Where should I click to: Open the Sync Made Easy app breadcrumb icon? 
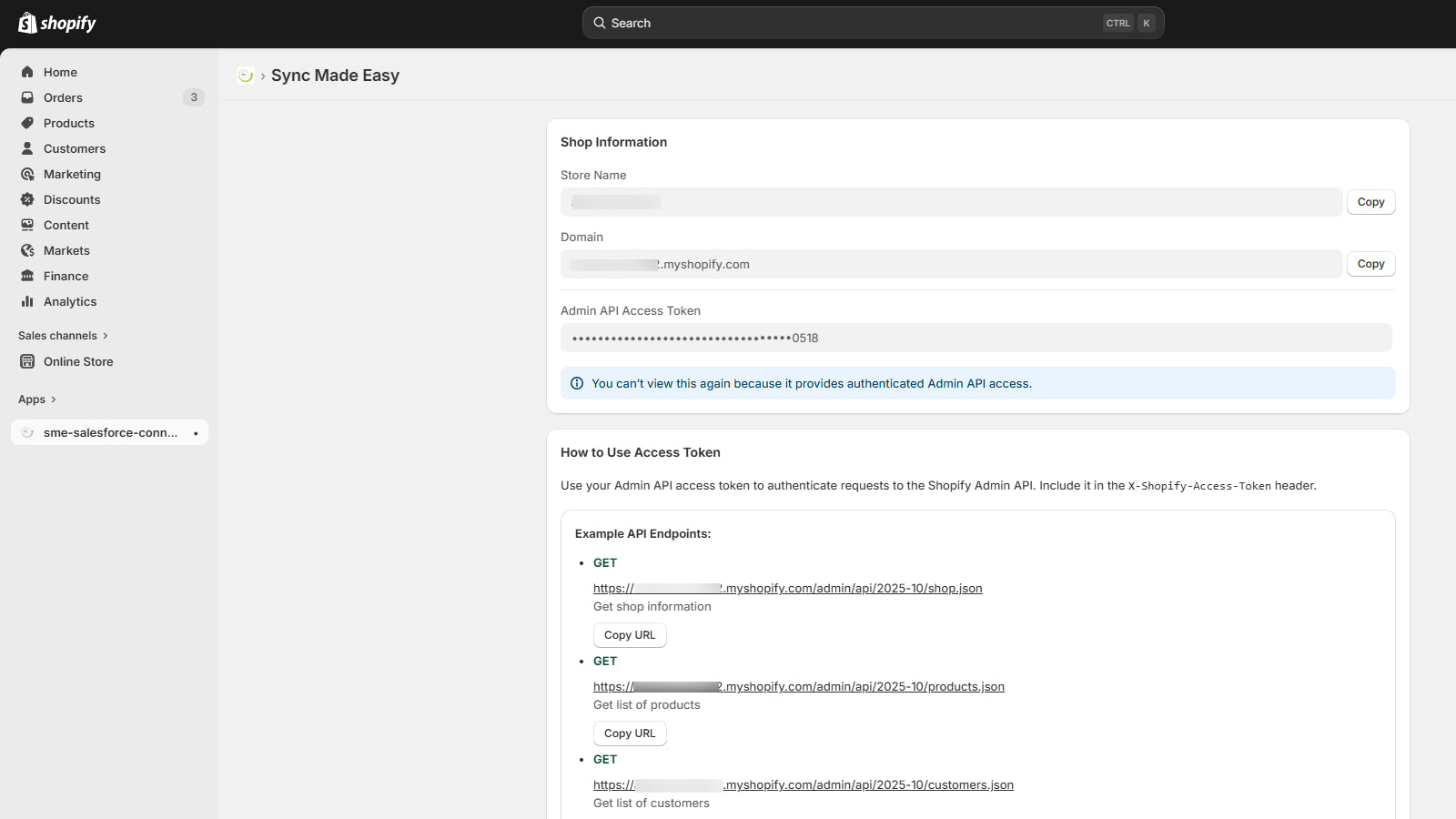245,76
